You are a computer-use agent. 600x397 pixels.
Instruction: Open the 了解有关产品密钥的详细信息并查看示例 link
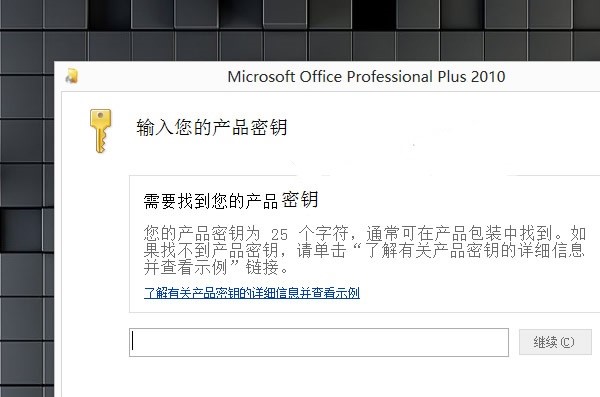252,293
